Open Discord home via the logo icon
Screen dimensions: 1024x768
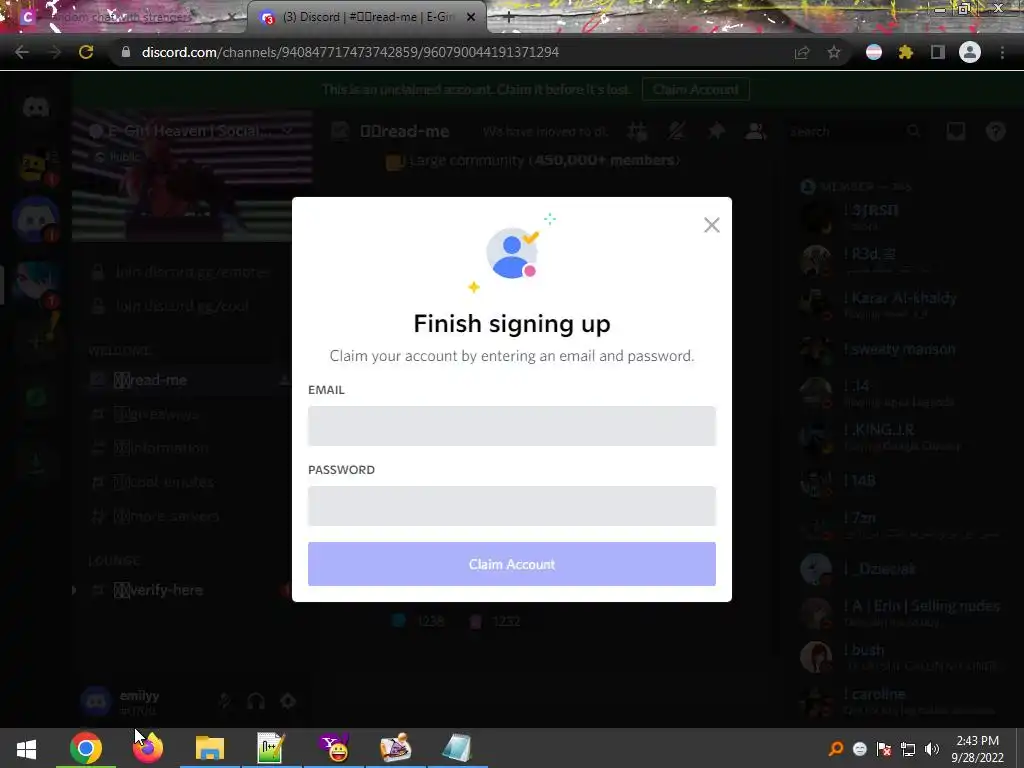coord(36,108)
